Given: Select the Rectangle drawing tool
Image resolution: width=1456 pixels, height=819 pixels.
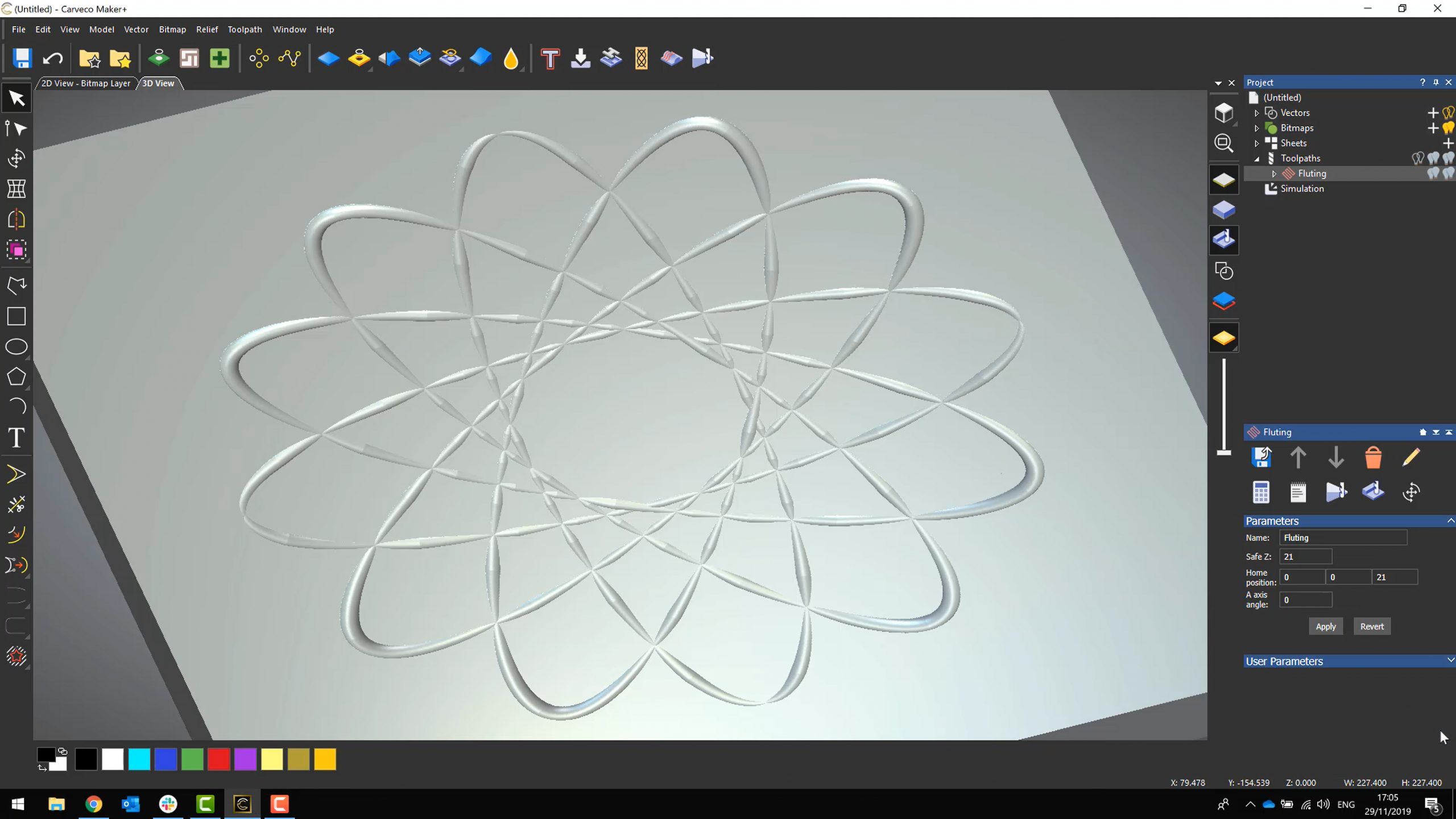Looking at the screenshot, I should coord(16,316).
